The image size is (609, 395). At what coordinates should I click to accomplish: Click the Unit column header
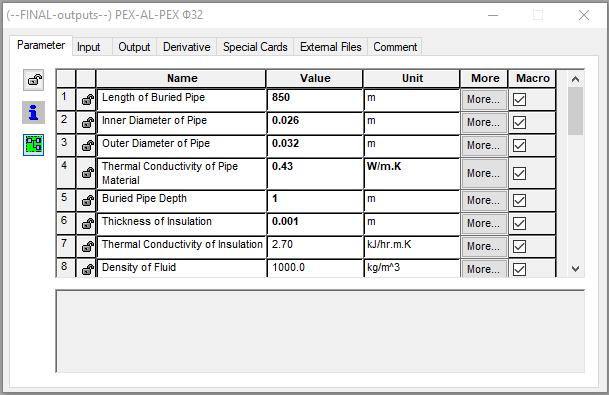point(412,78)
